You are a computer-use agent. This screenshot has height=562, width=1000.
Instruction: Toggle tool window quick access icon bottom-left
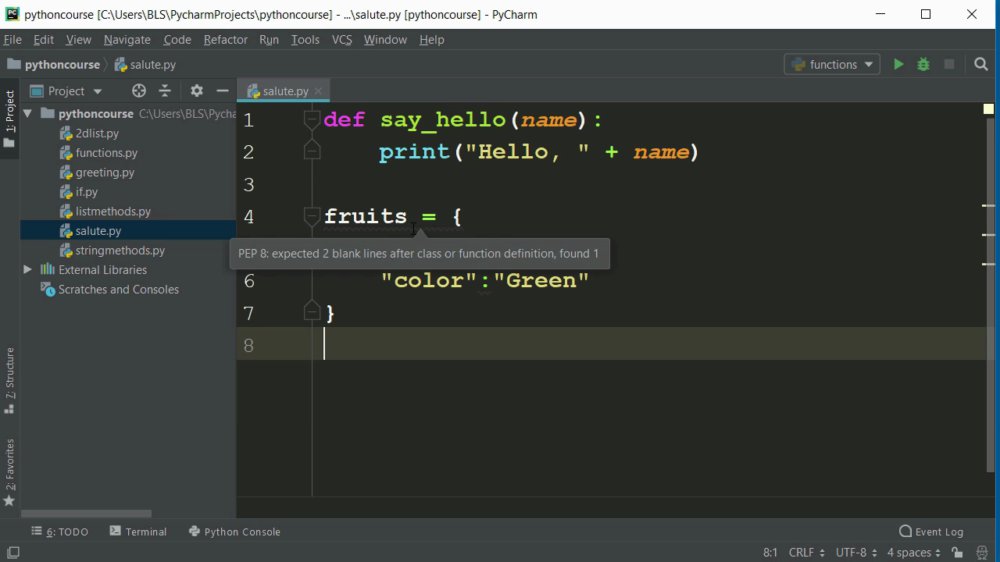click(13, 552)
